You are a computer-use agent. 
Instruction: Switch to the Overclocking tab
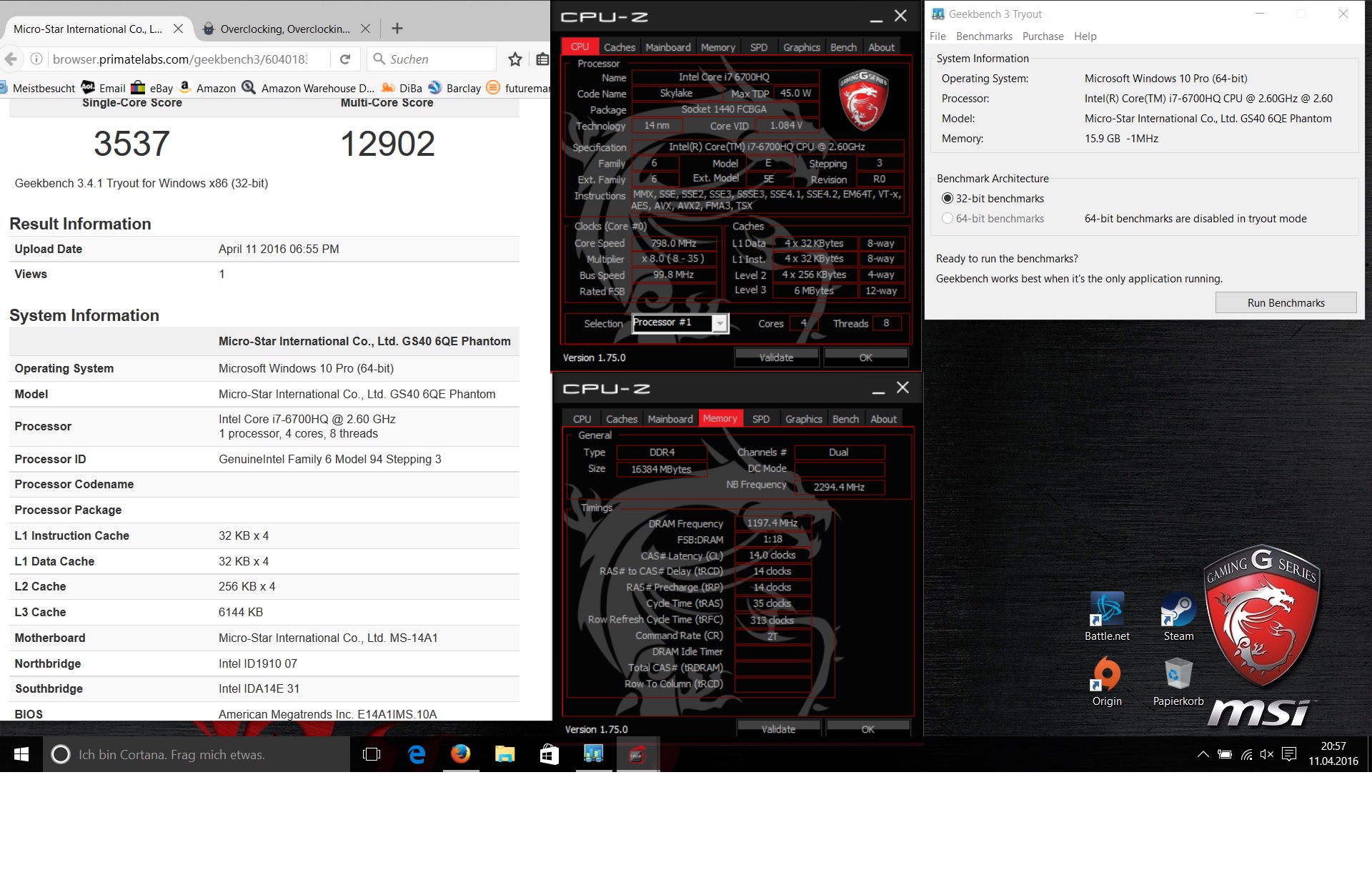point(285,29)
